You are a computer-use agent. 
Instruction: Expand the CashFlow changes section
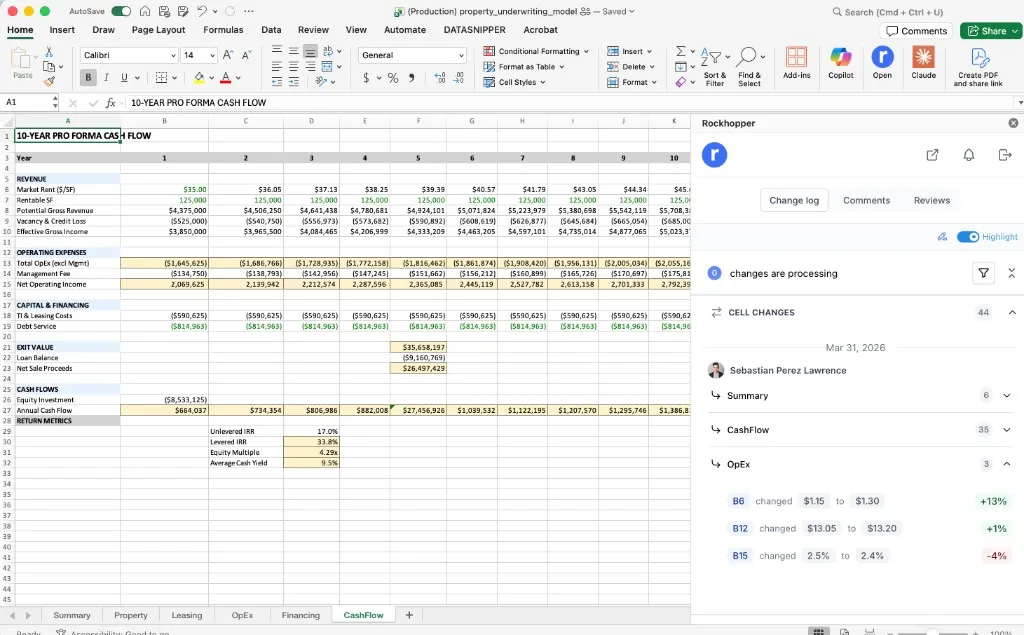1008,429
